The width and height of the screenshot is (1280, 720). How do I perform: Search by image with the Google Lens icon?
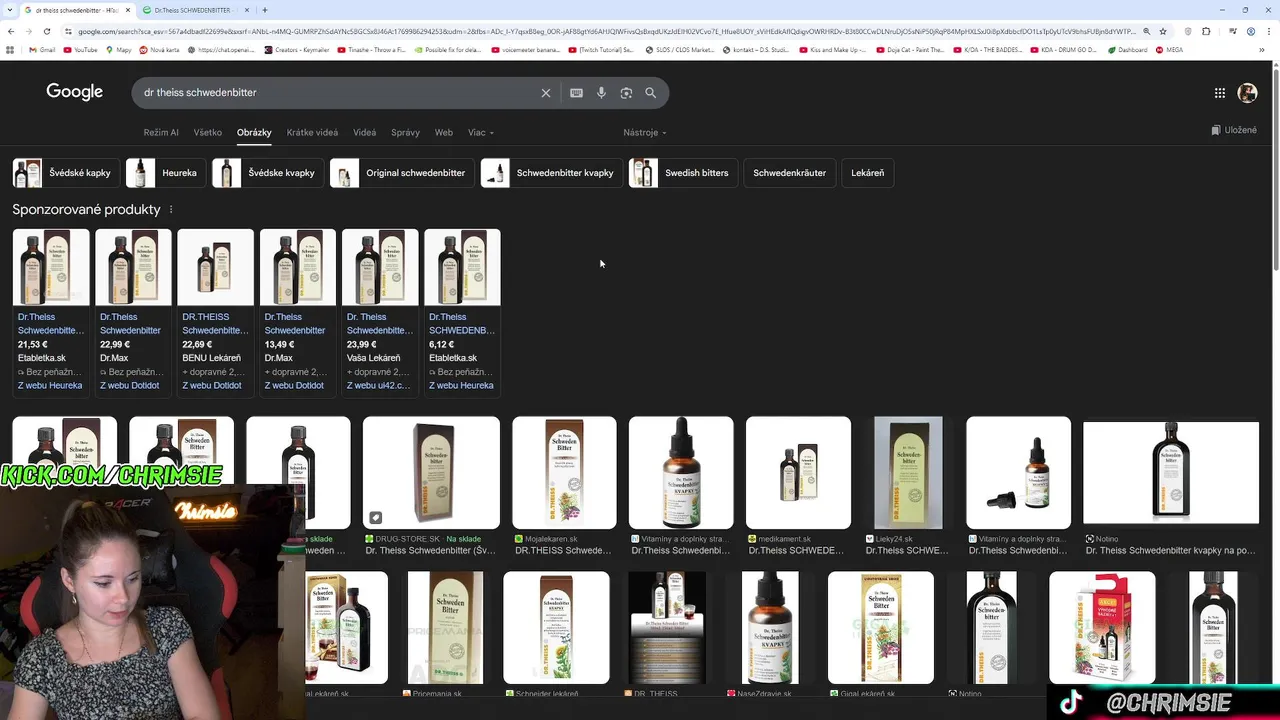point(626,93)
